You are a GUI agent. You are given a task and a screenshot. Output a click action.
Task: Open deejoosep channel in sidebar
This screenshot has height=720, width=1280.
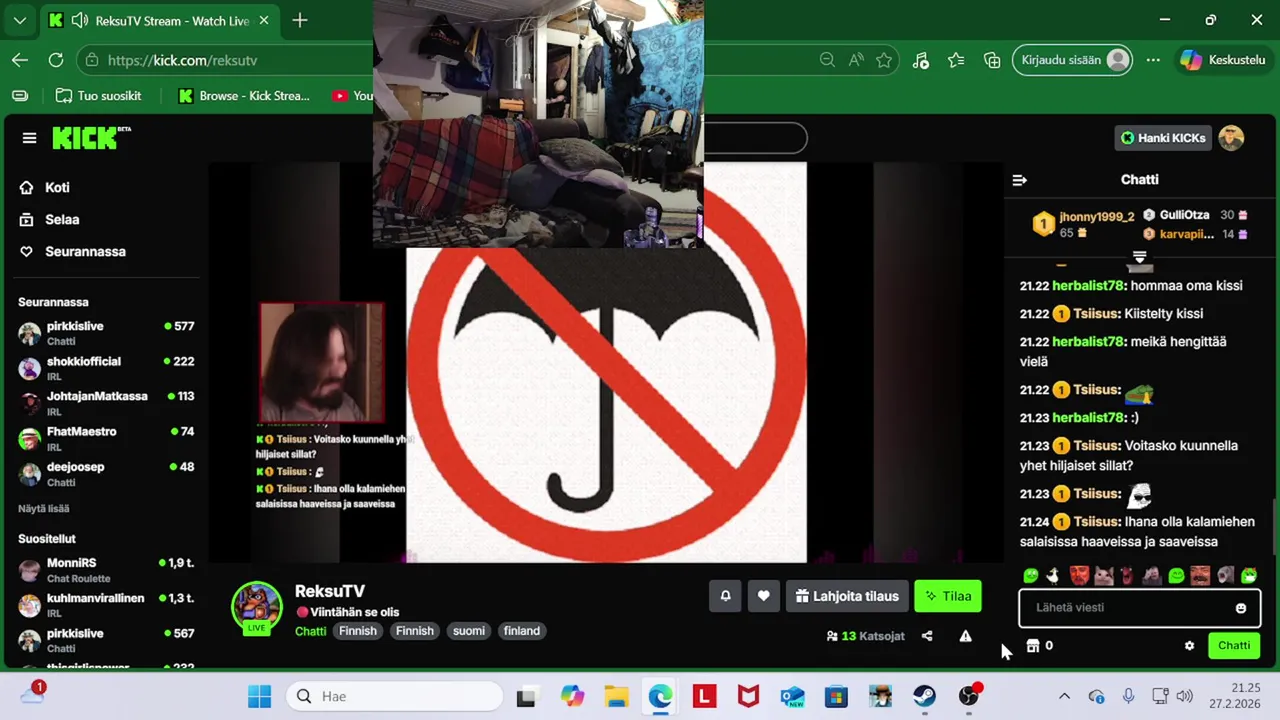[105, 473]
